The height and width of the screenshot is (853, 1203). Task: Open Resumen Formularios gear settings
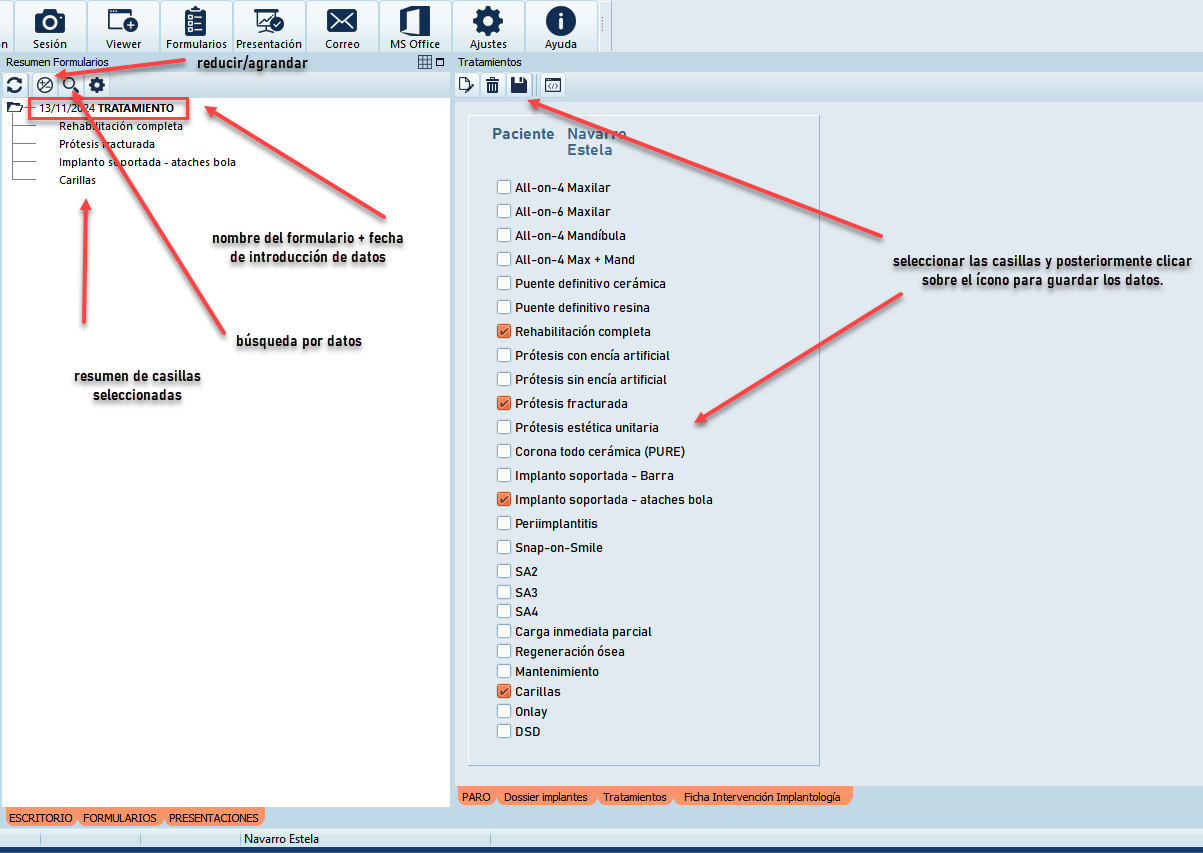(96, 85)
